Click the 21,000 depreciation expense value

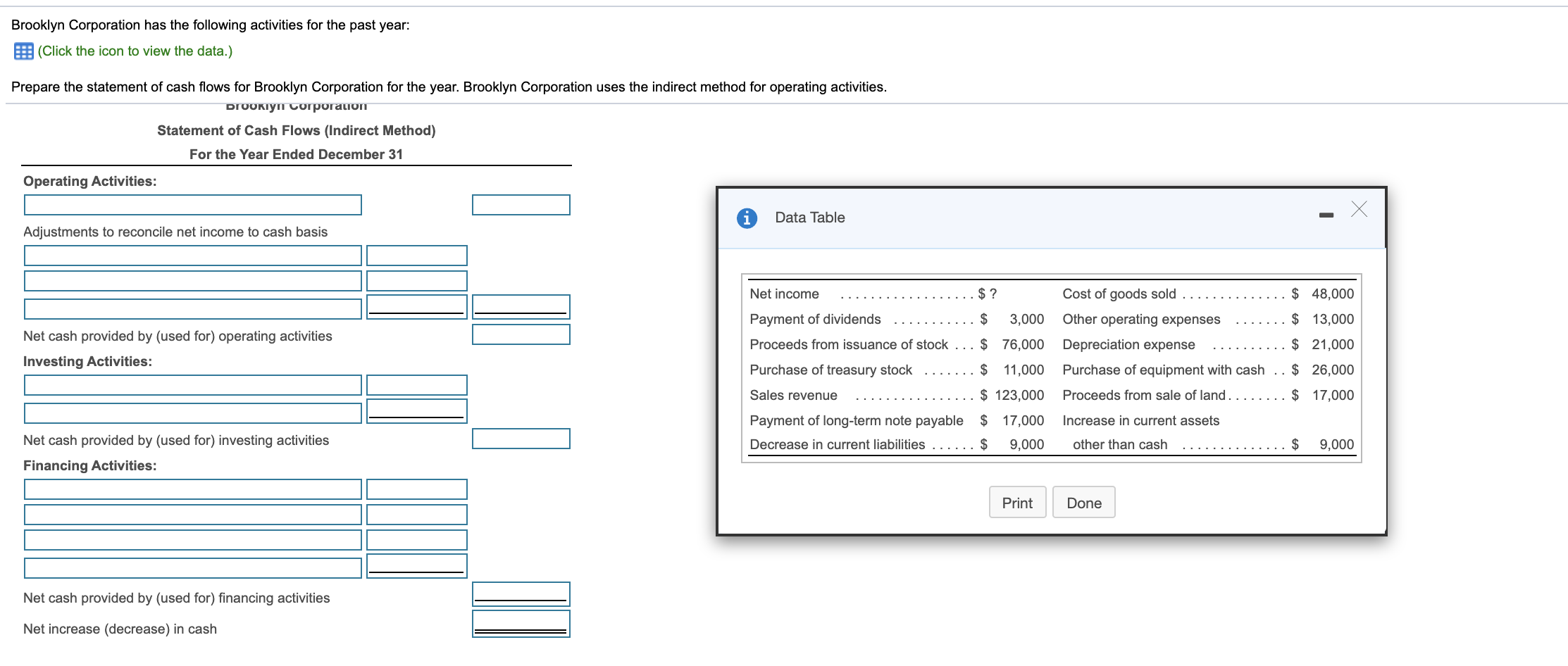[1333, 344]
